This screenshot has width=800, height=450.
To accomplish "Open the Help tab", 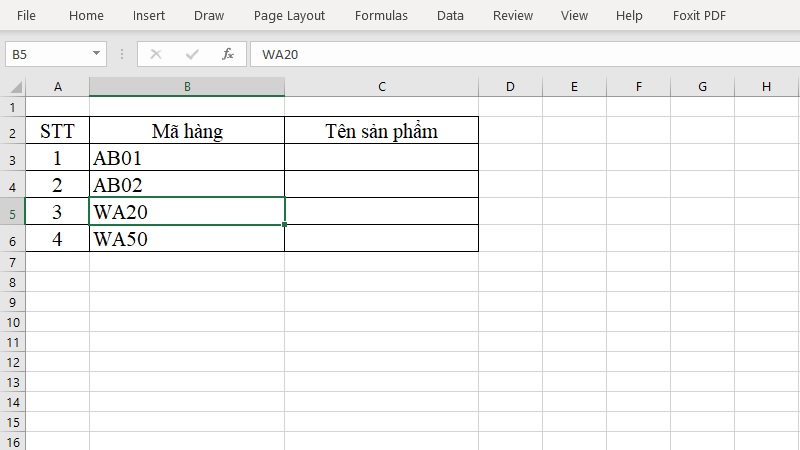I will (629, 16).
